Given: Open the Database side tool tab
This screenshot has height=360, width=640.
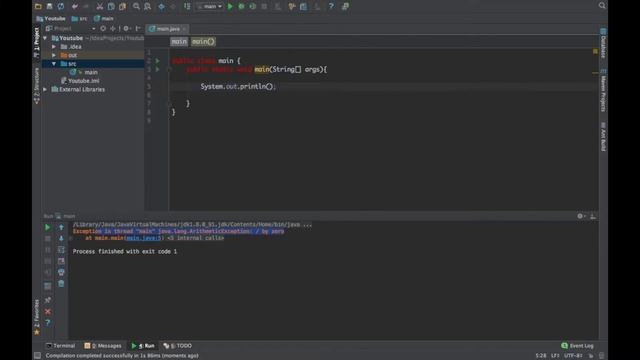Looking at the screenshot, I should coord(603,43).
